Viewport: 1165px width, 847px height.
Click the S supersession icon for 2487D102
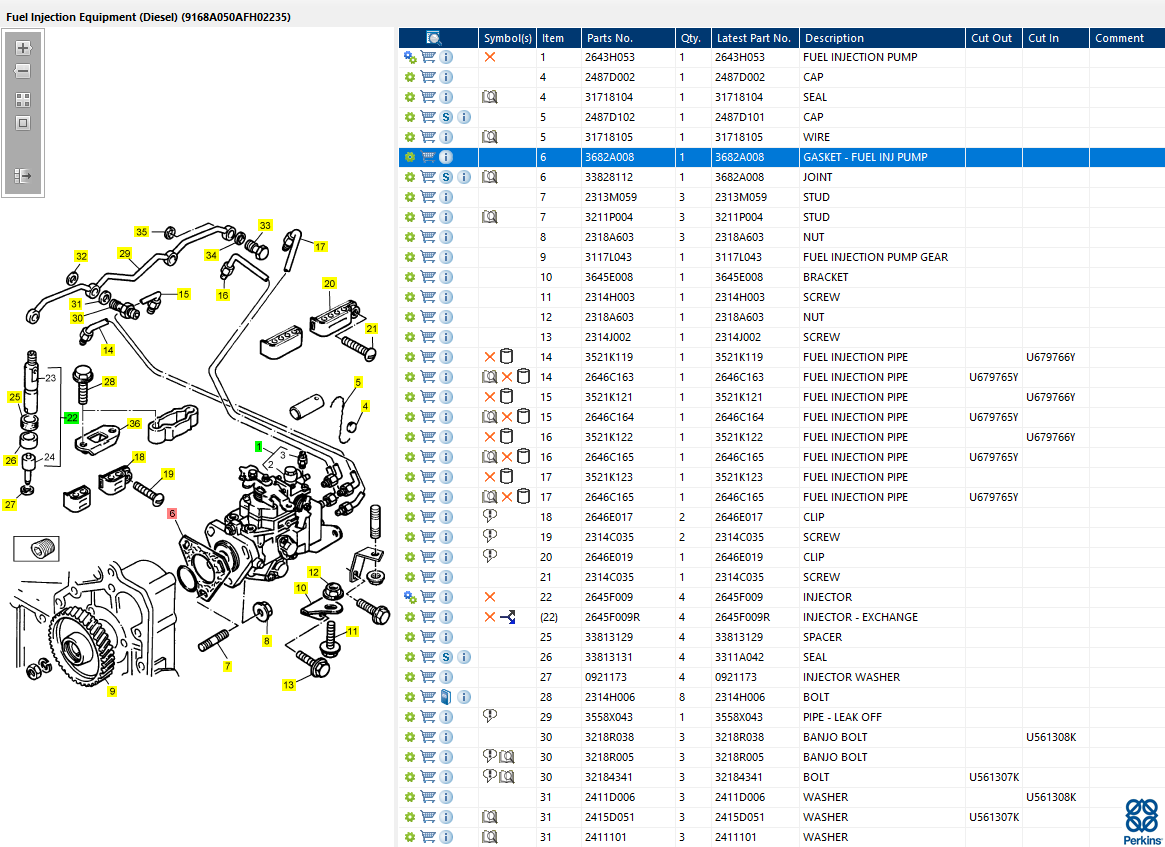[x=446, y=117]
